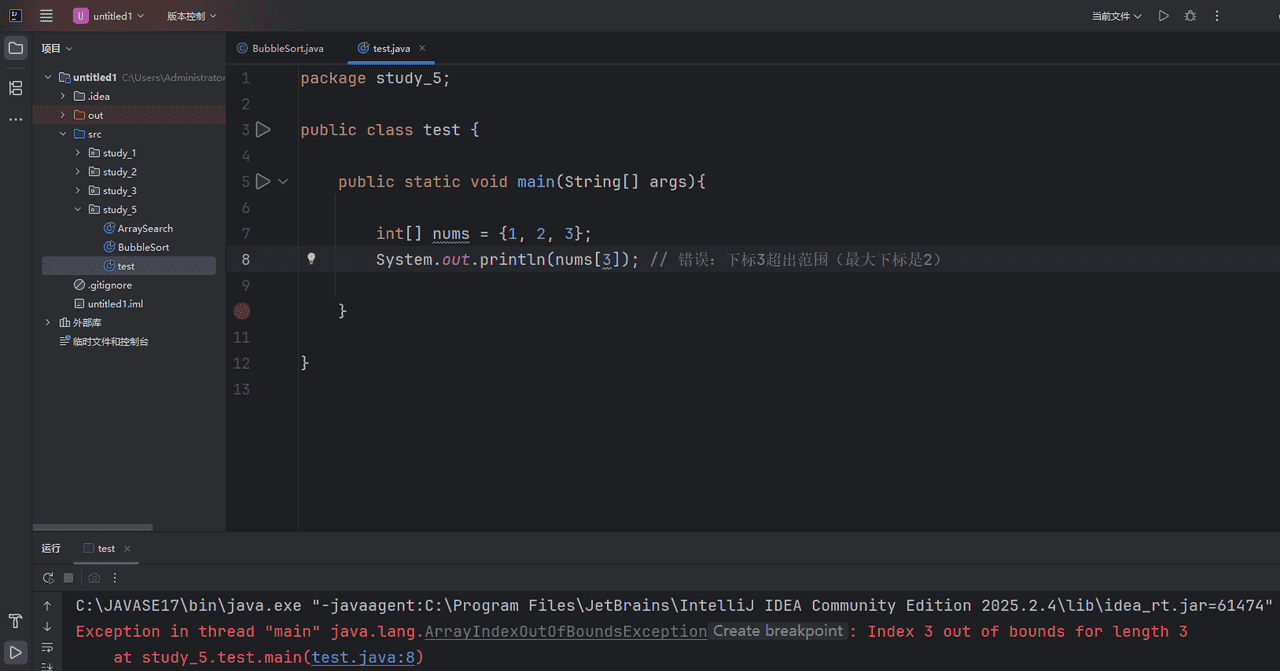The height and width of the screenshot is (671, 1280).
Task: Run main method via gutter icon on line 5
Action: pos(263,181)
